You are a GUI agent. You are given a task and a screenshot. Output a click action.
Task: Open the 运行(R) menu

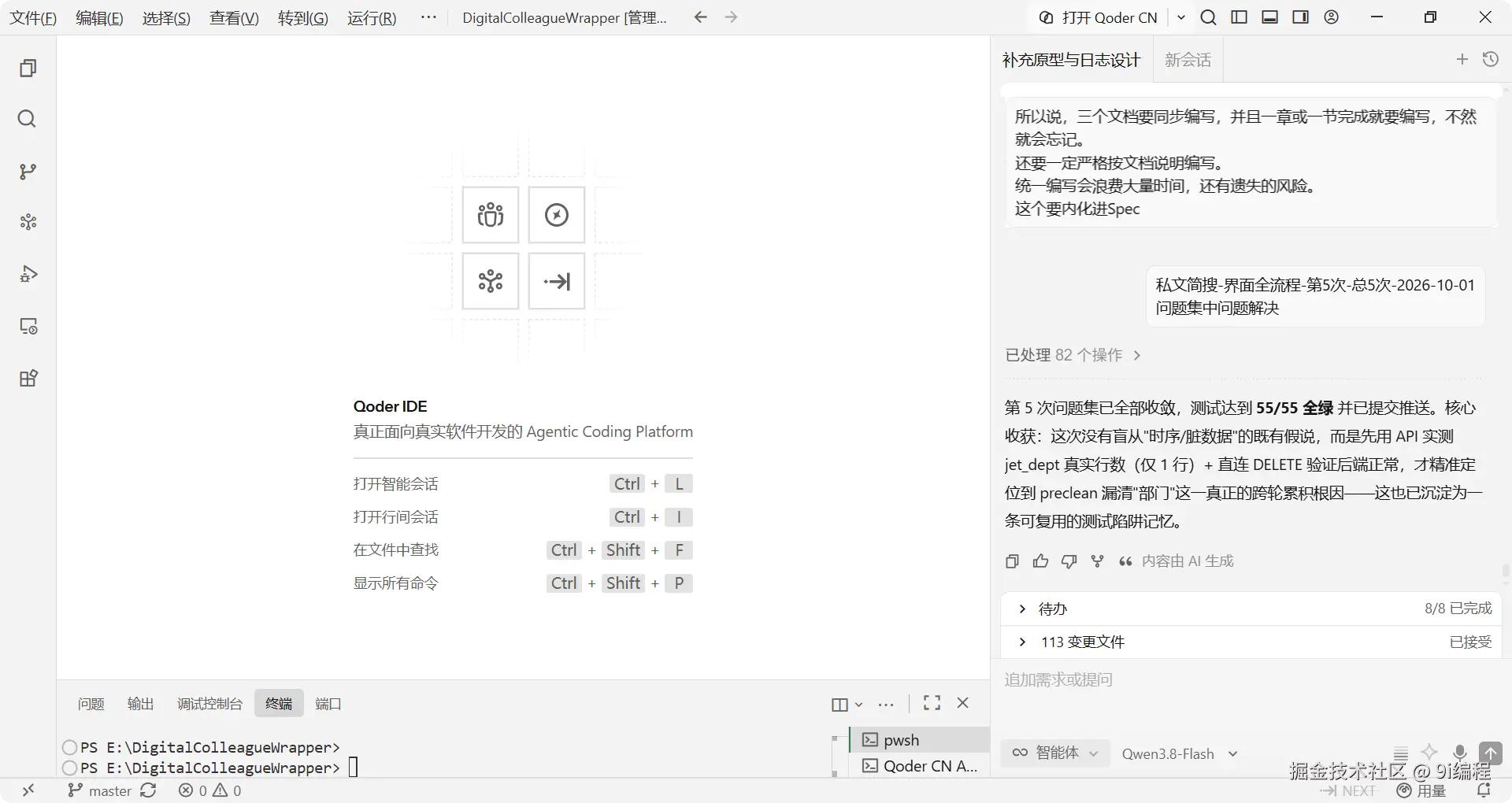click(x=372, y=17)
